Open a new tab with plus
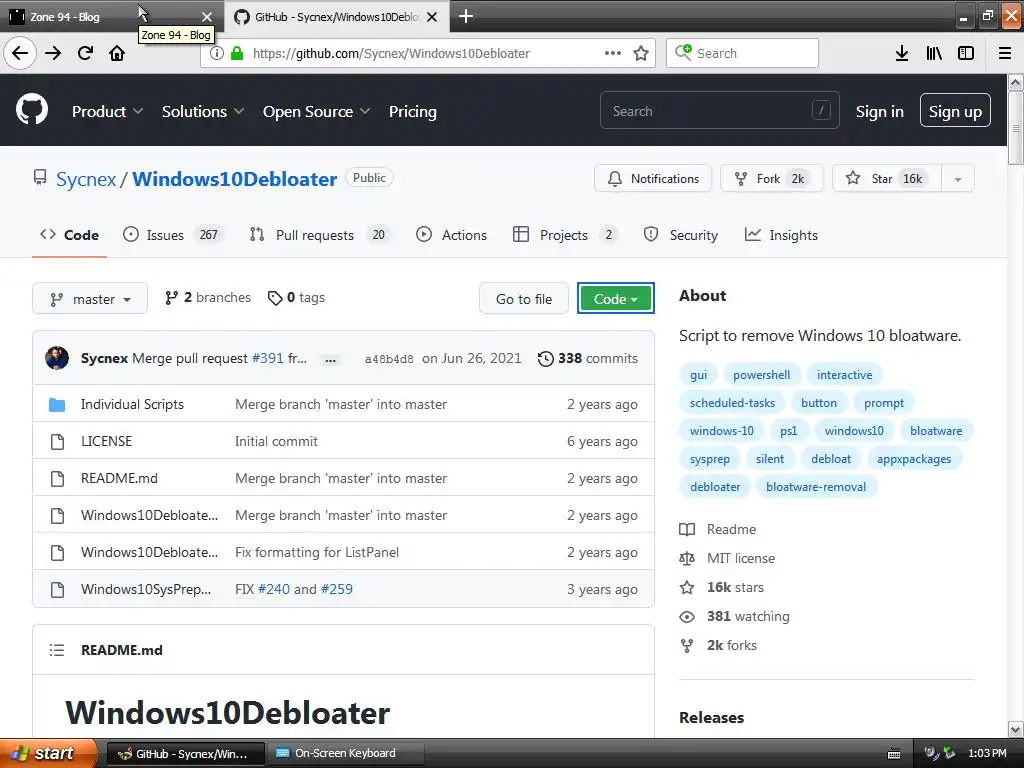This screenshot has height=768, width=1024. [466, 16]
